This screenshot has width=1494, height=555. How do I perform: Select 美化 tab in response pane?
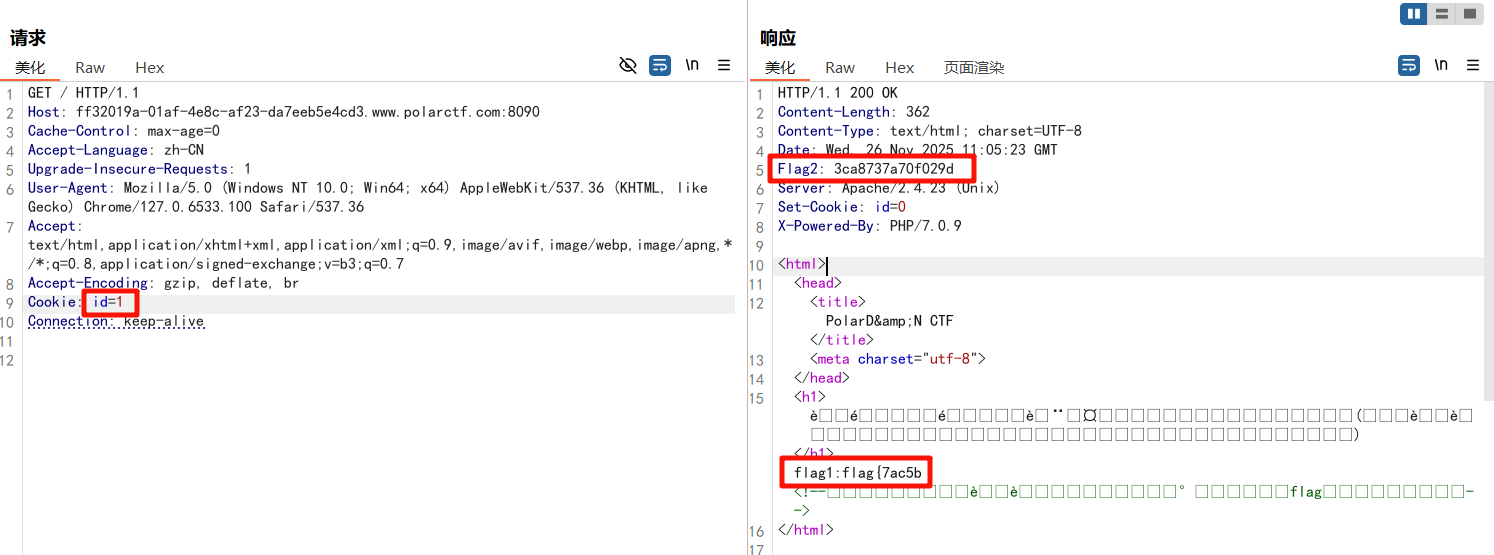[x=780, y=68]
